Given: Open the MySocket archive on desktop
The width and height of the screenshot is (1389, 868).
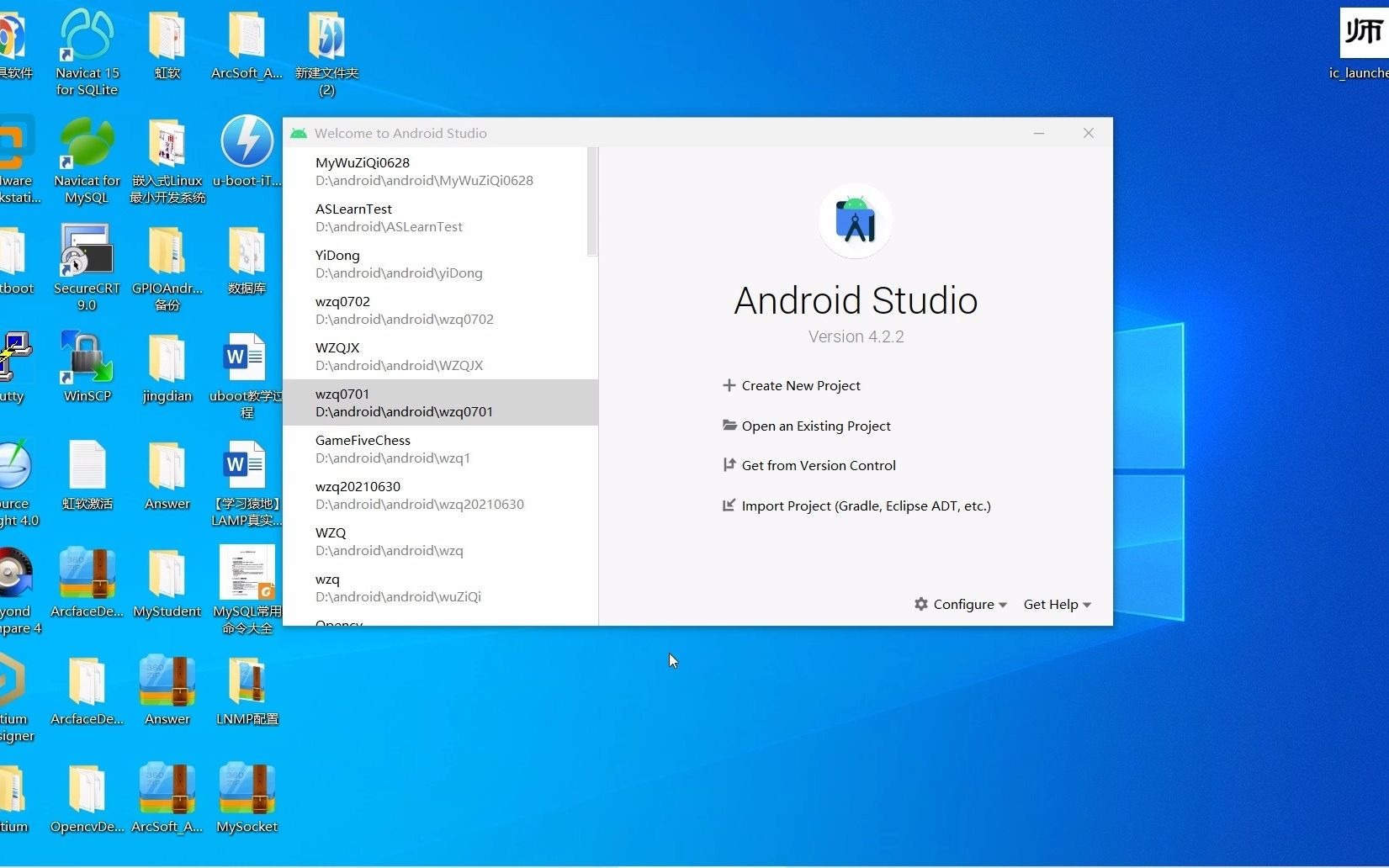Looking at the screenshot, I should [x=247, y=797].
